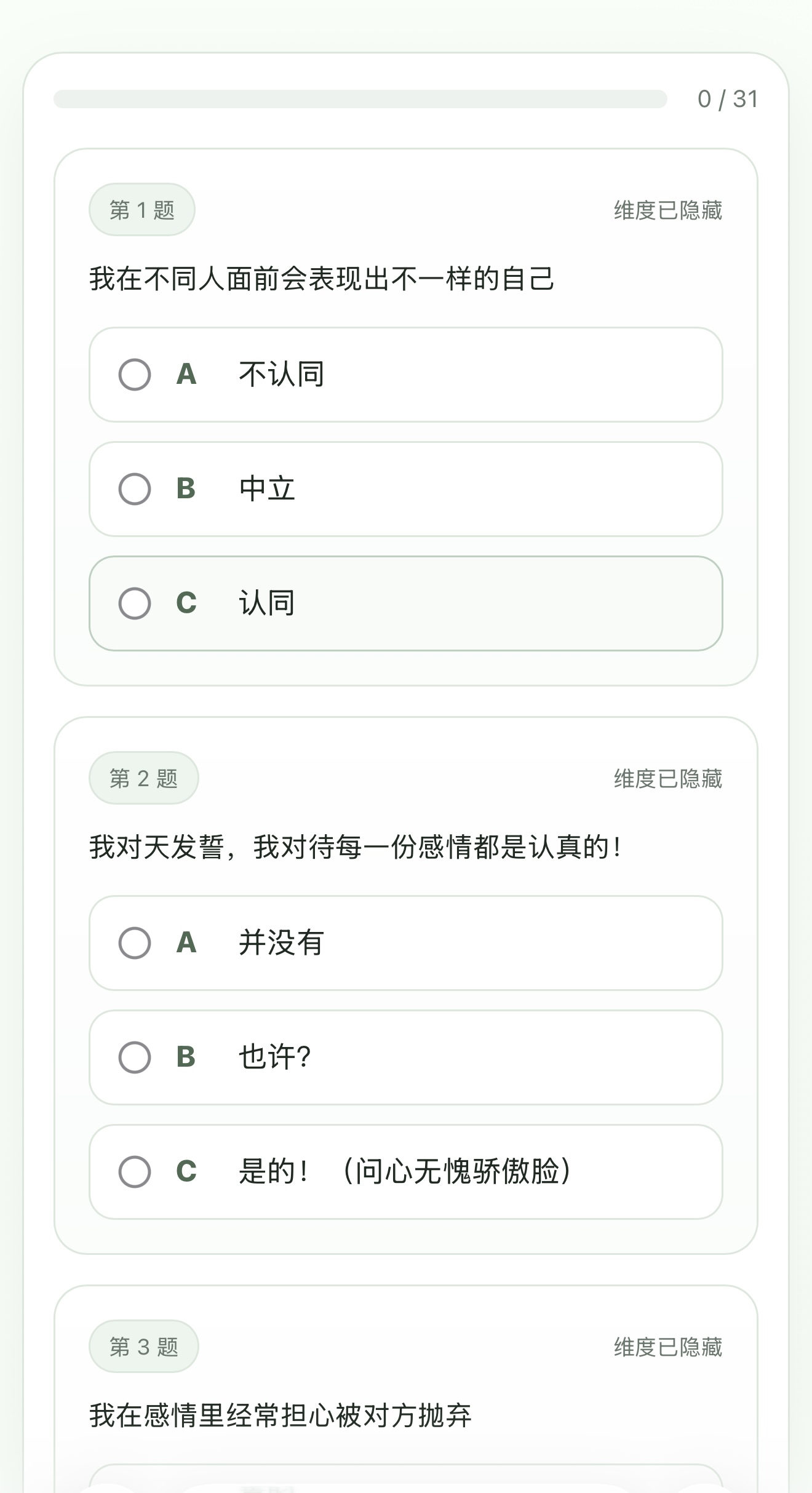Pick the 认同 radio circle

135,603
